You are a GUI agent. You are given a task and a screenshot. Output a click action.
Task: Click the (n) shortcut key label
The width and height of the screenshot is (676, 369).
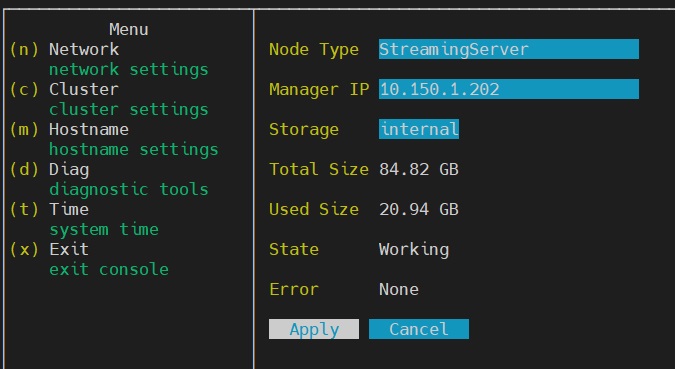point(24,49)
